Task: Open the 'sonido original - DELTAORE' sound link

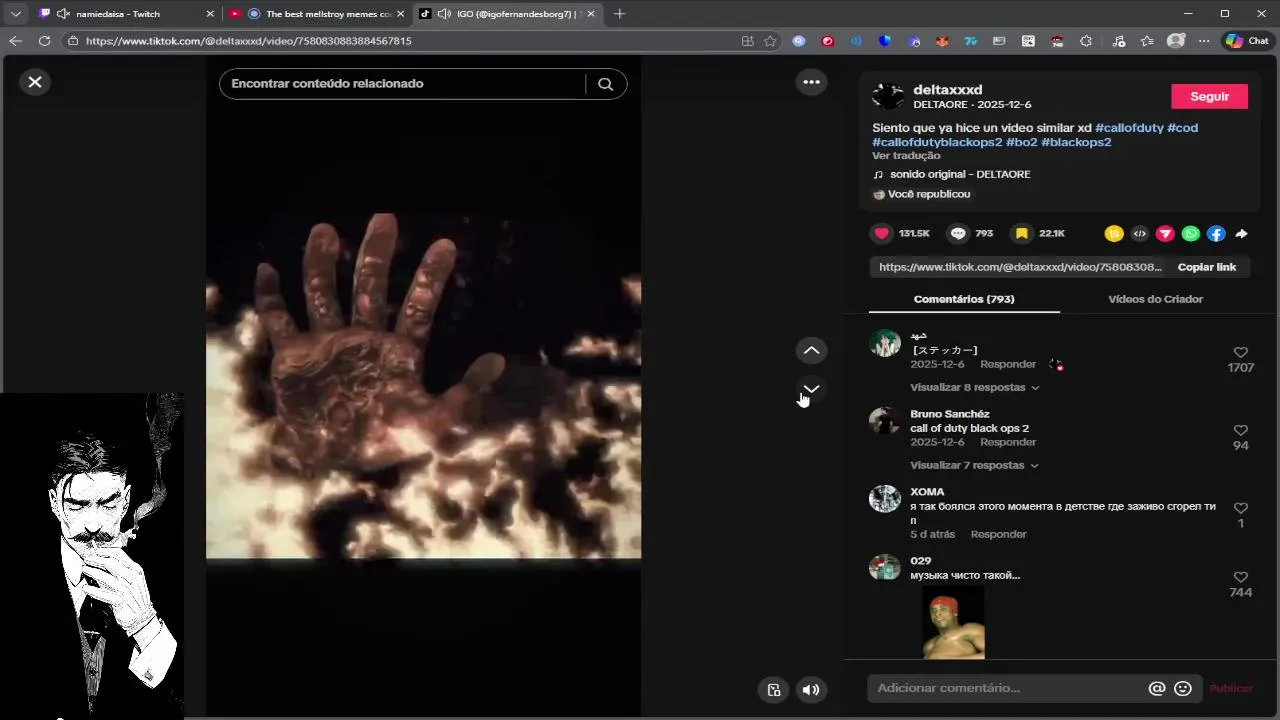Action: pos(960,174)
